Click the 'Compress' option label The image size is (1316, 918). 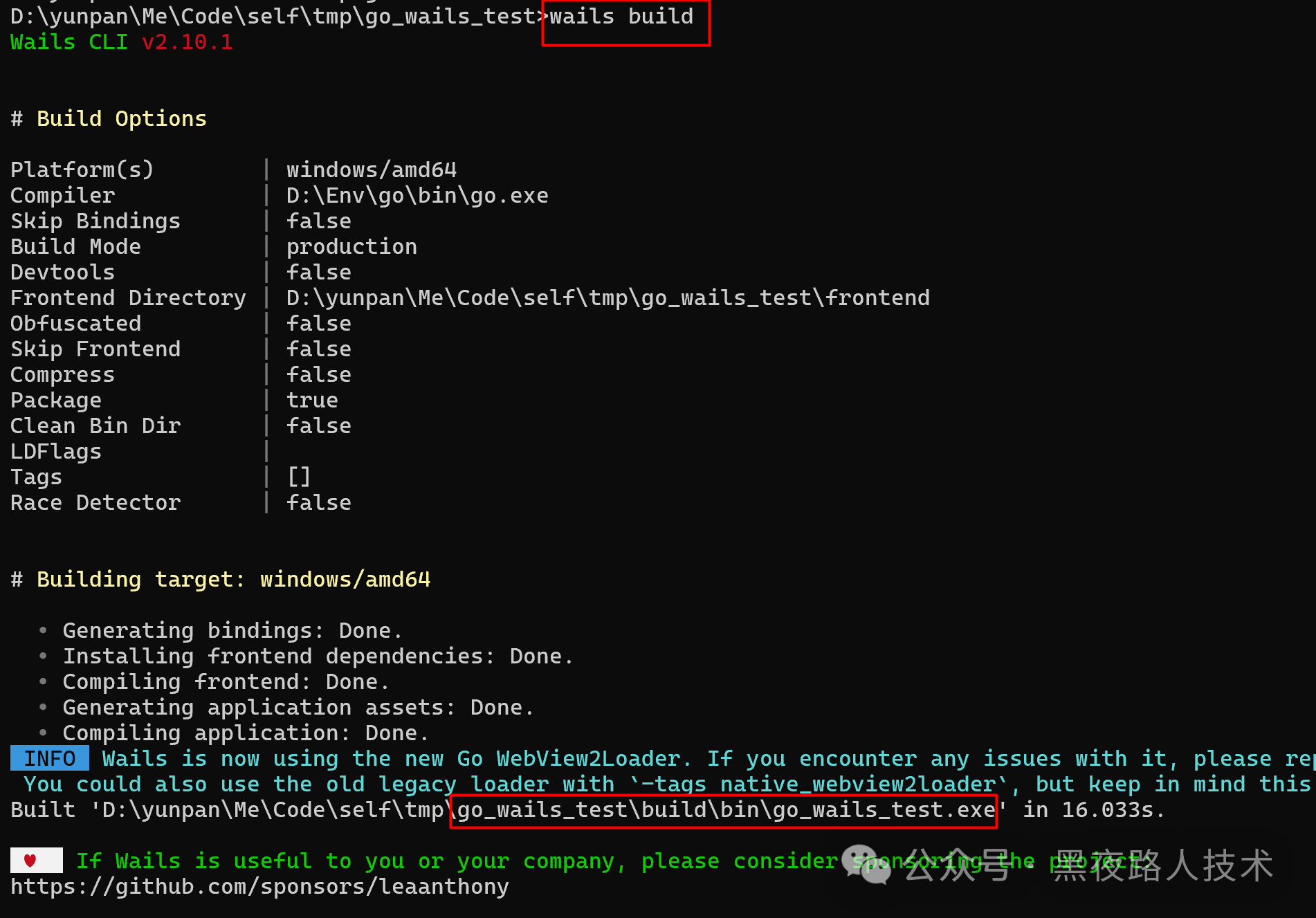point(62,375)
